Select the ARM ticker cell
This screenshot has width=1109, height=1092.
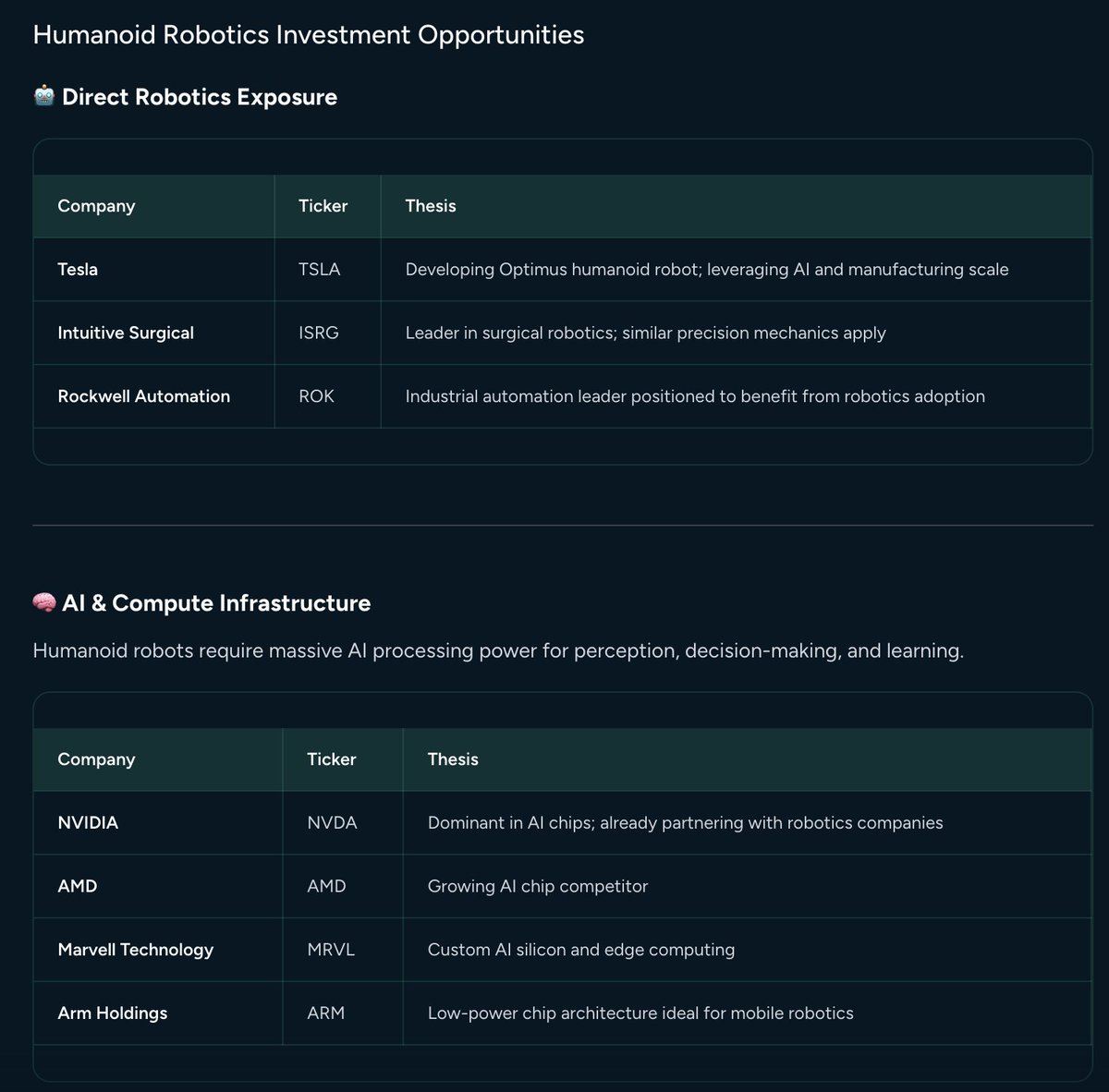(325, 1013)
